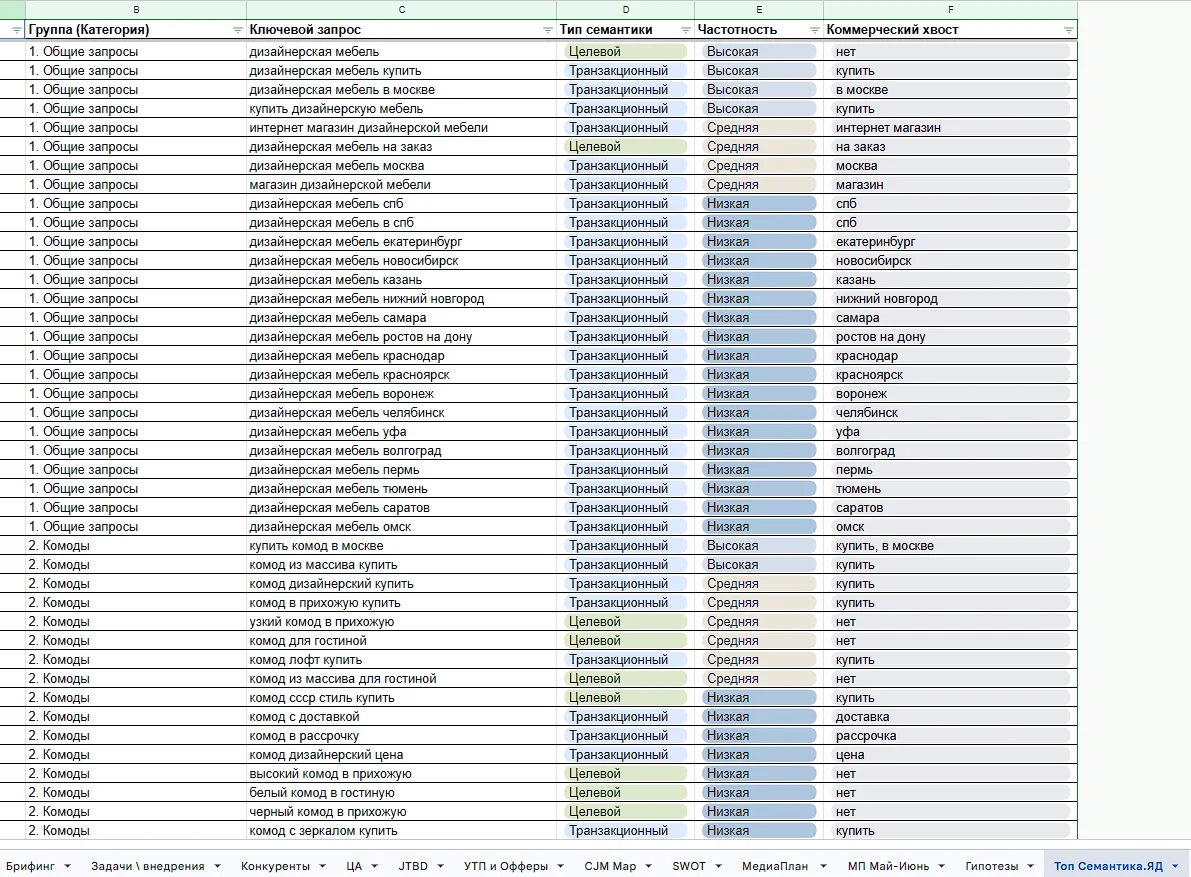Switch to the ЦА sheet tab
This screenshot has height=877, width=1191.
click(354, 866)
